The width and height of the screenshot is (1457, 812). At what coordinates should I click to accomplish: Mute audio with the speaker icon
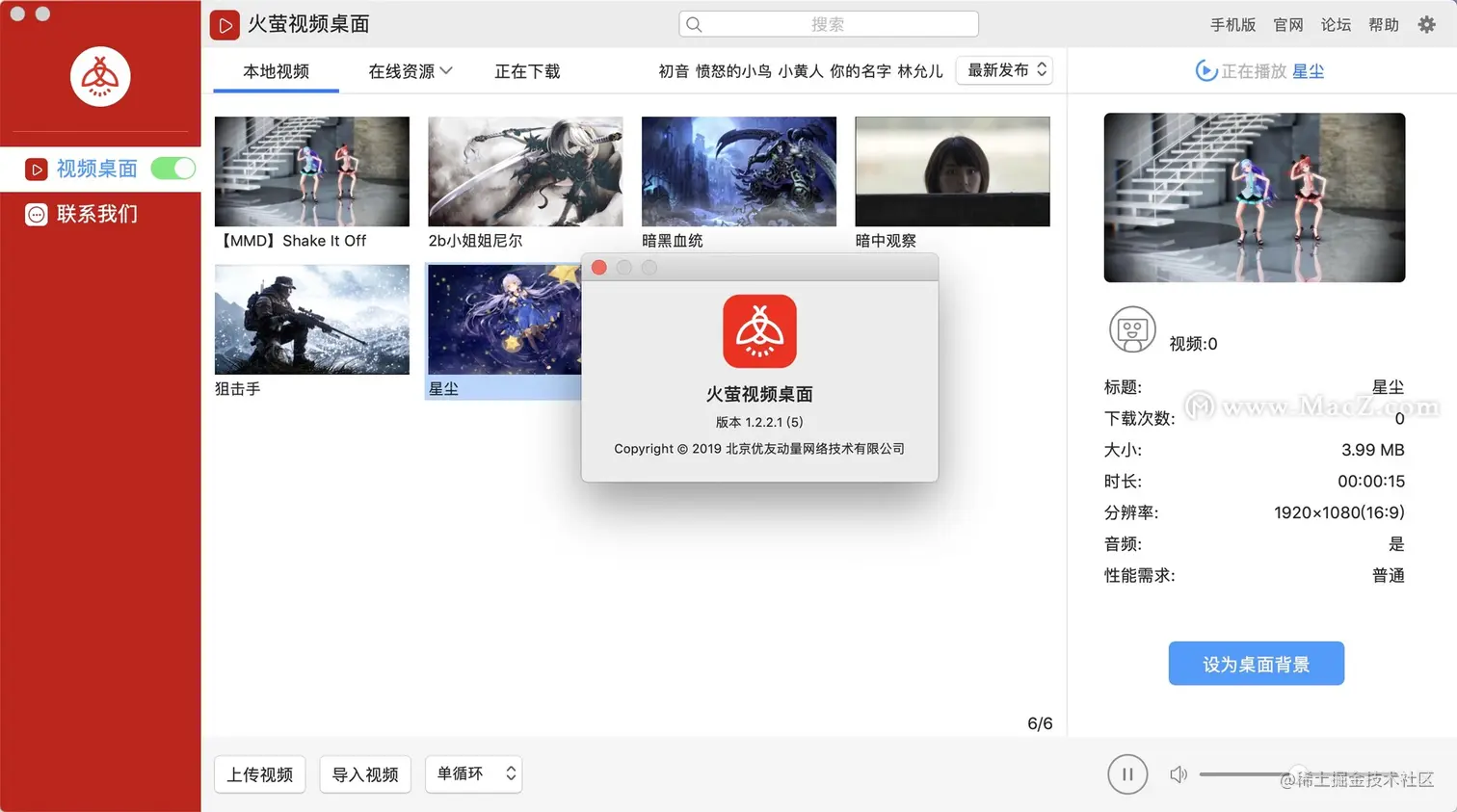coord(1179,774)
